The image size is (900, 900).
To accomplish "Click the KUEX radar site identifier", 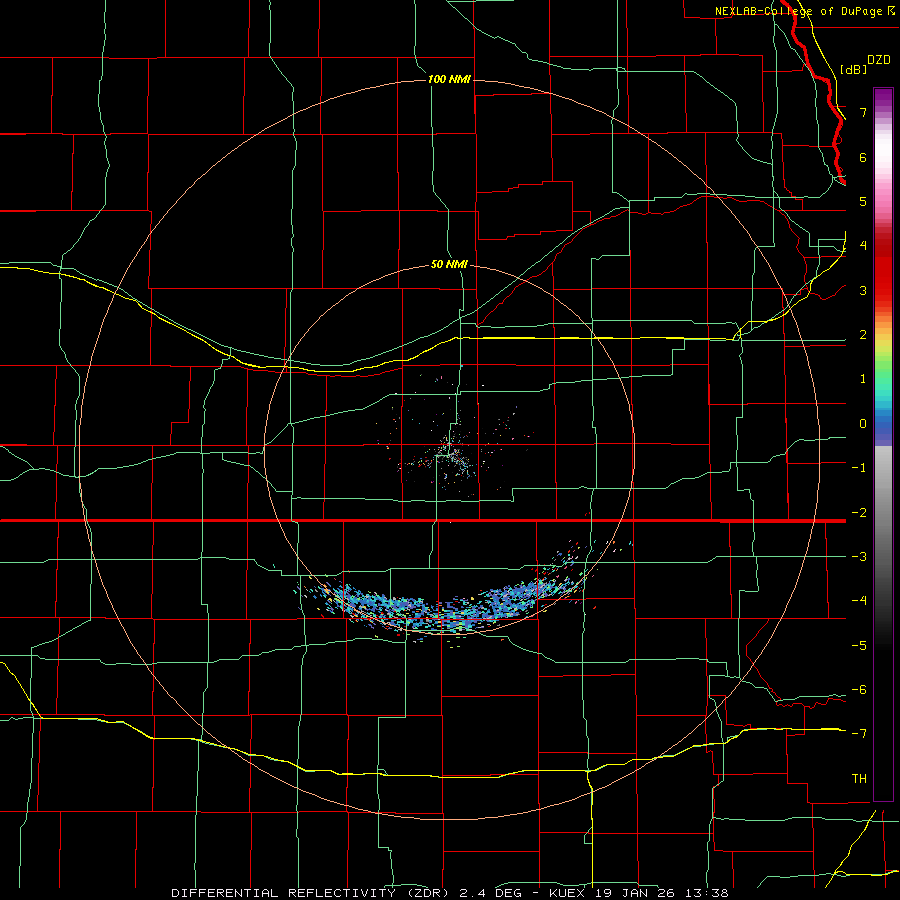I will pos(568,893).
